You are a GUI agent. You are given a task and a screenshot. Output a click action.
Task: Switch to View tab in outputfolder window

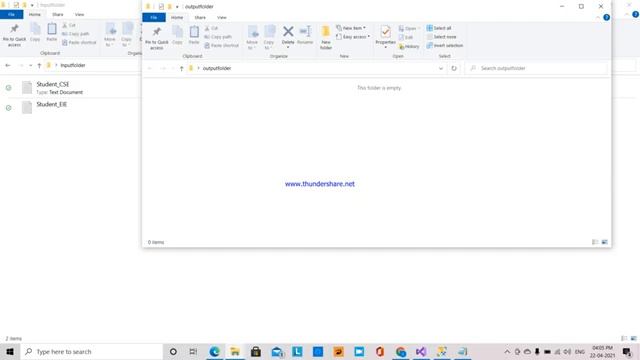222,18
